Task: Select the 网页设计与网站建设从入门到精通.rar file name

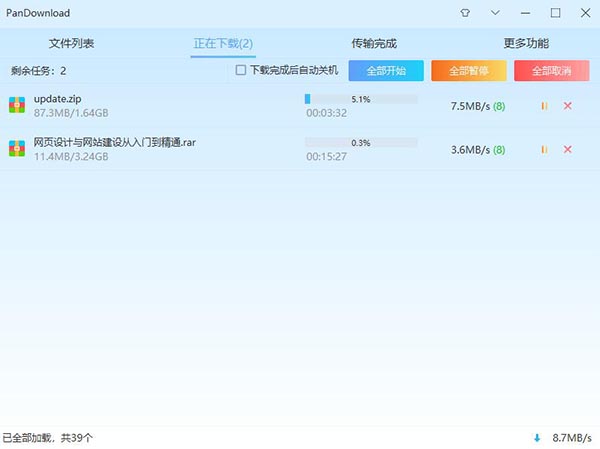Action: [x=114, y=142]
